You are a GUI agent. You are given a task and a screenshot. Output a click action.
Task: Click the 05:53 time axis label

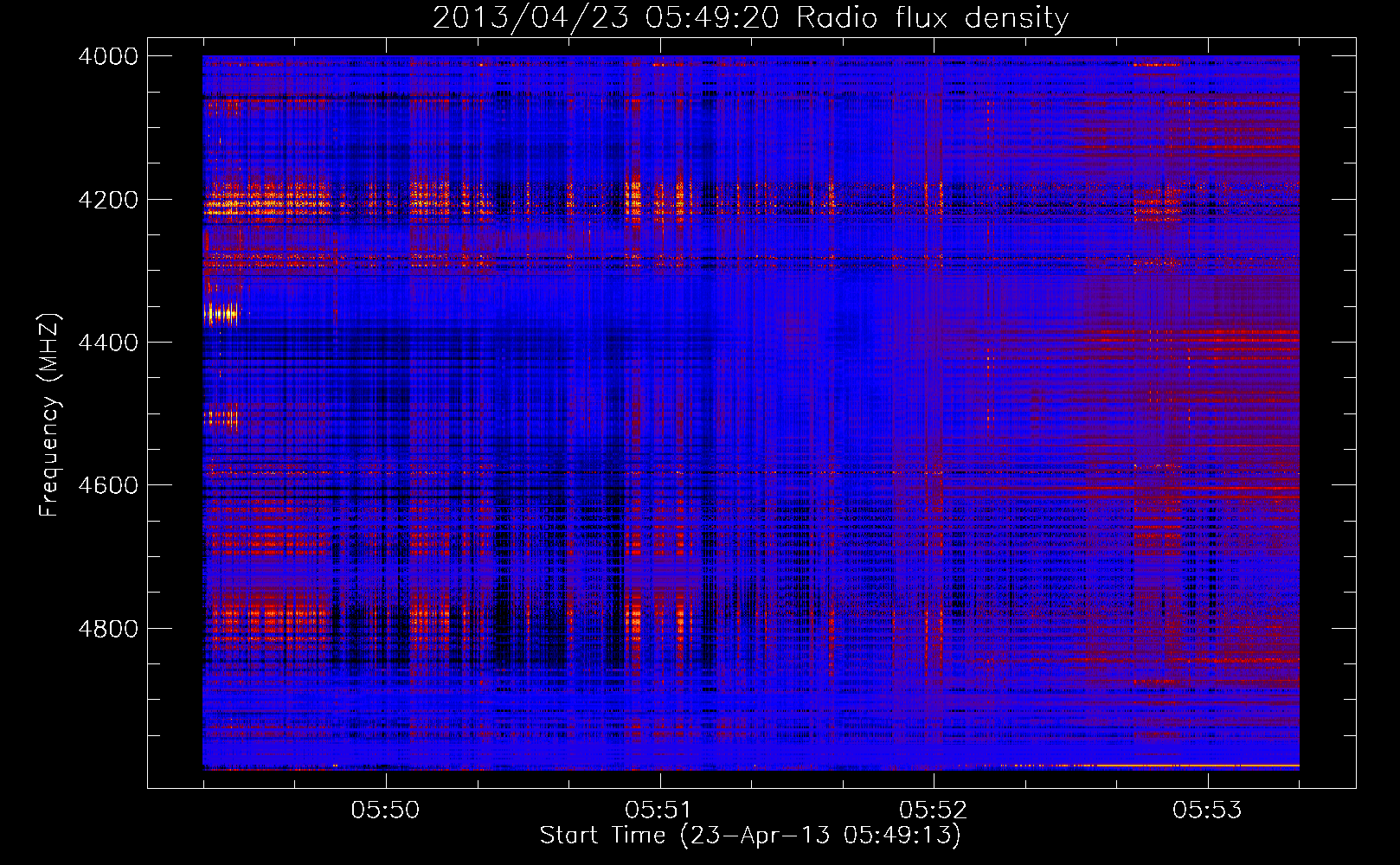click(x=1207, y=810)
